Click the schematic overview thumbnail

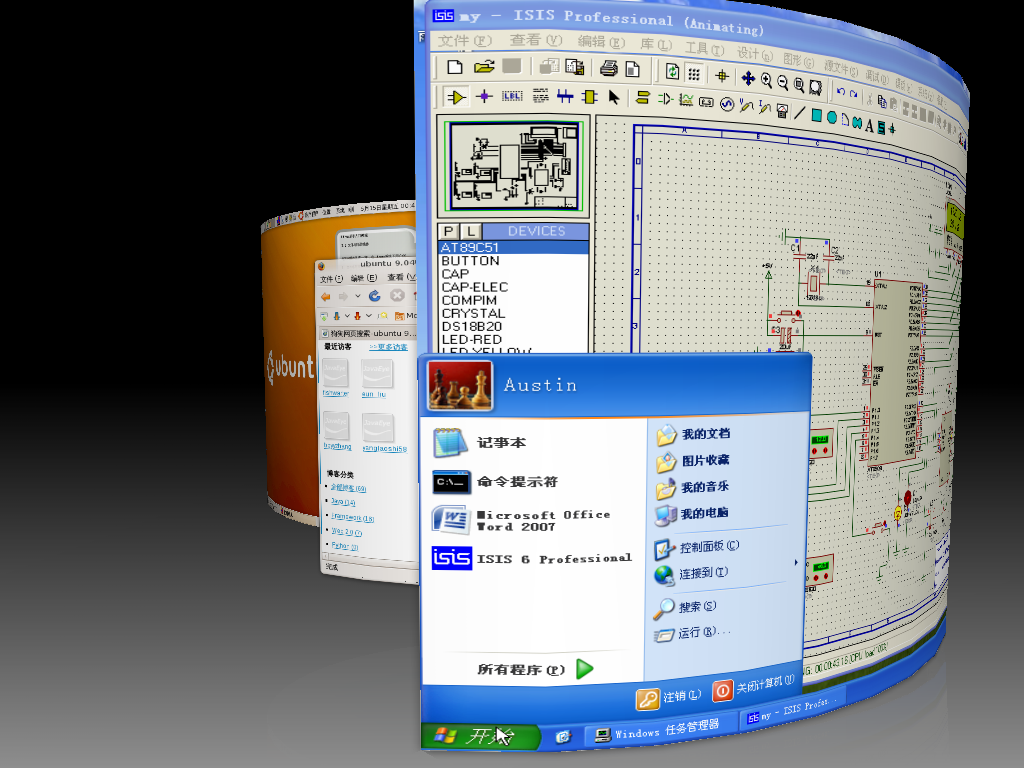point(513,167)
